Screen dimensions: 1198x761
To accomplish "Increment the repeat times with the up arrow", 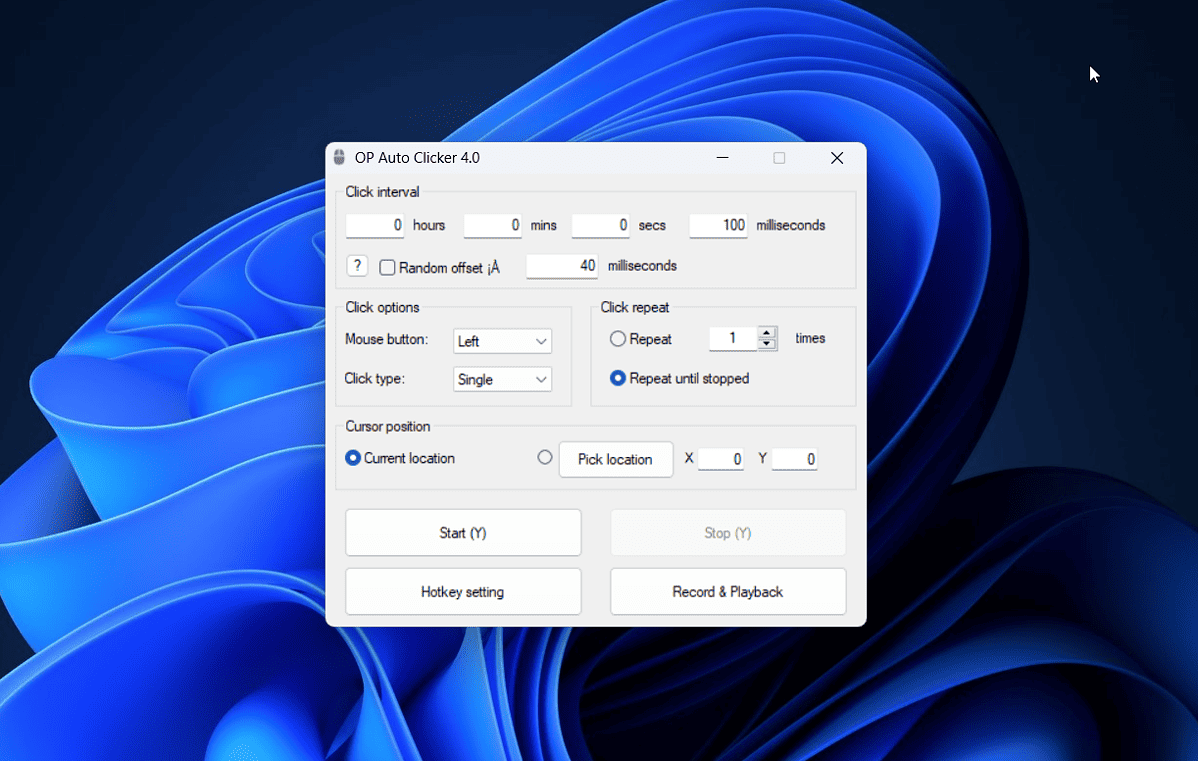I will click(767, 333).
